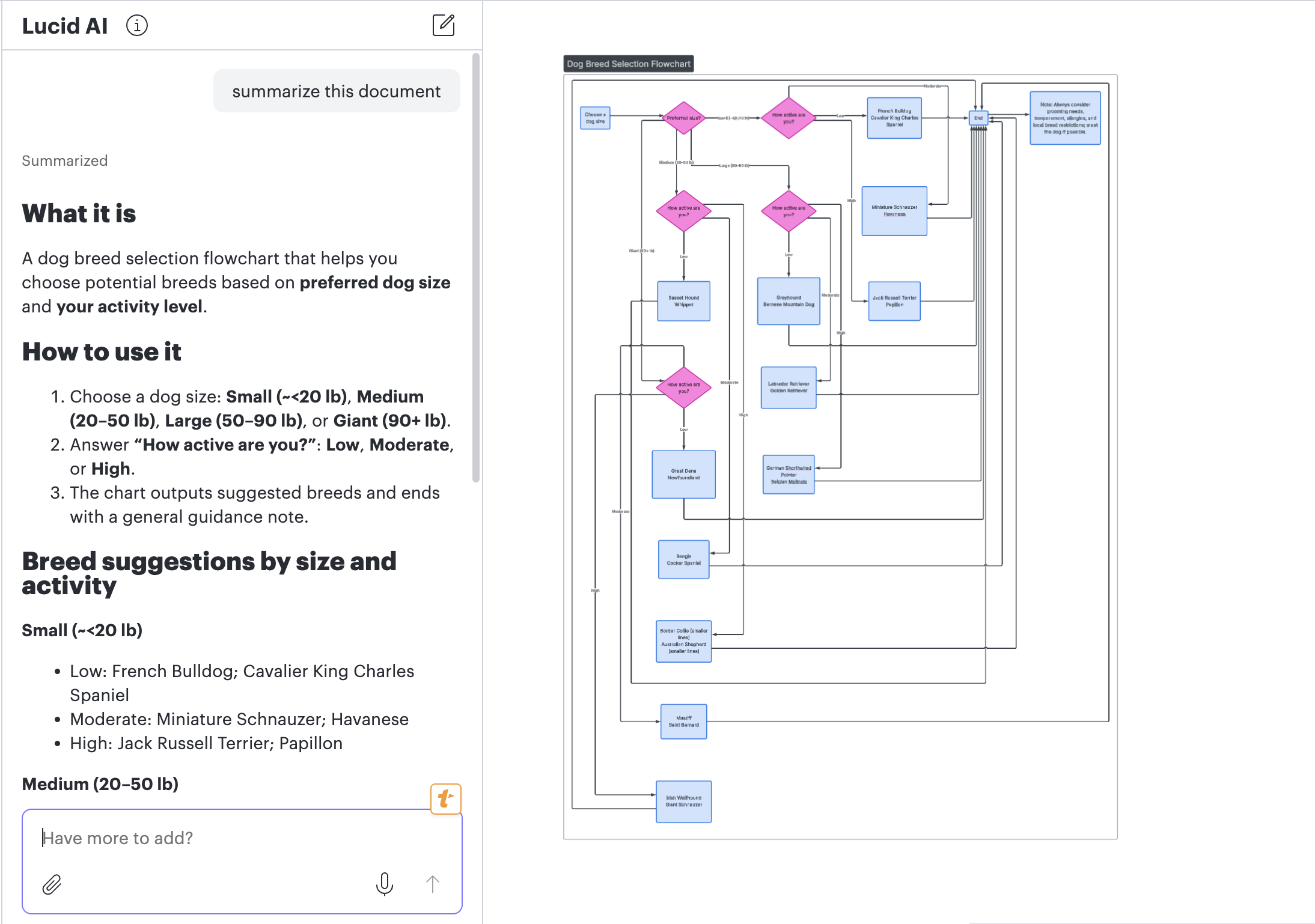Activate the microphone voice input
The height and width of the screenshot is (924, 1315).
(x=385, y=884)
